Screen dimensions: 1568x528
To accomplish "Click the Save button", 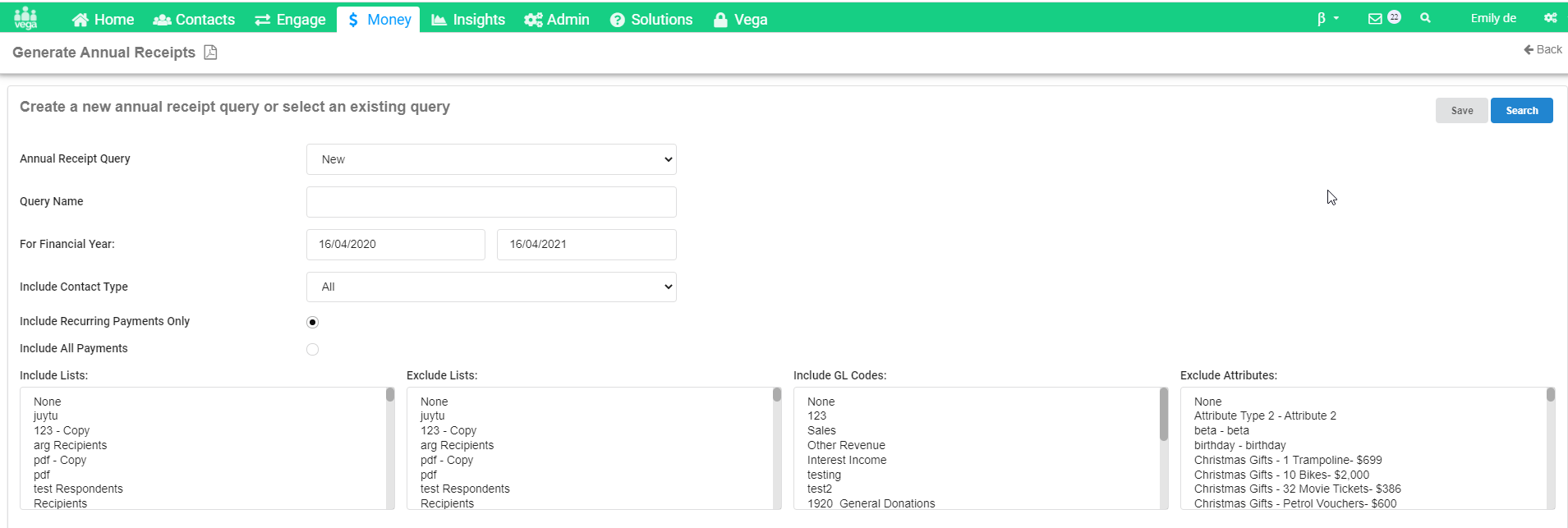I will pyautogui.click(x=1461, y=111).
